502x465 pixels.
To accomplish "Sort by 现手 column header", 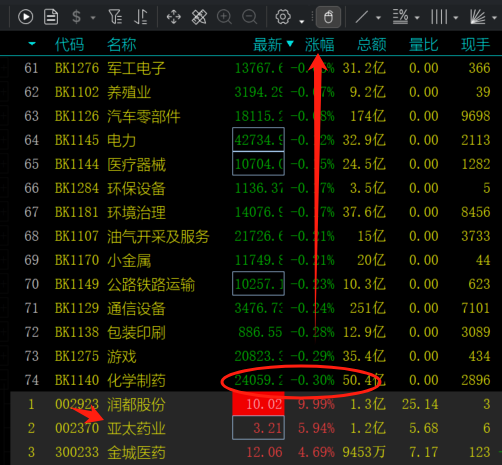I will [x=476, y=44].
